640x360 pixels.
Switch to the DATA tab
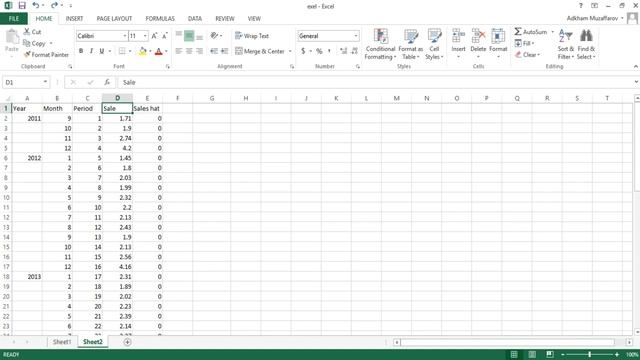pos(195,19)
